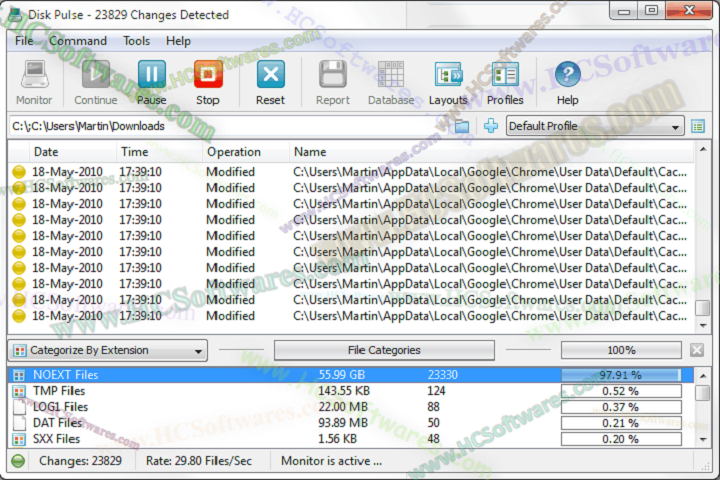Click Monitor is active status text

tap(332, 461)
